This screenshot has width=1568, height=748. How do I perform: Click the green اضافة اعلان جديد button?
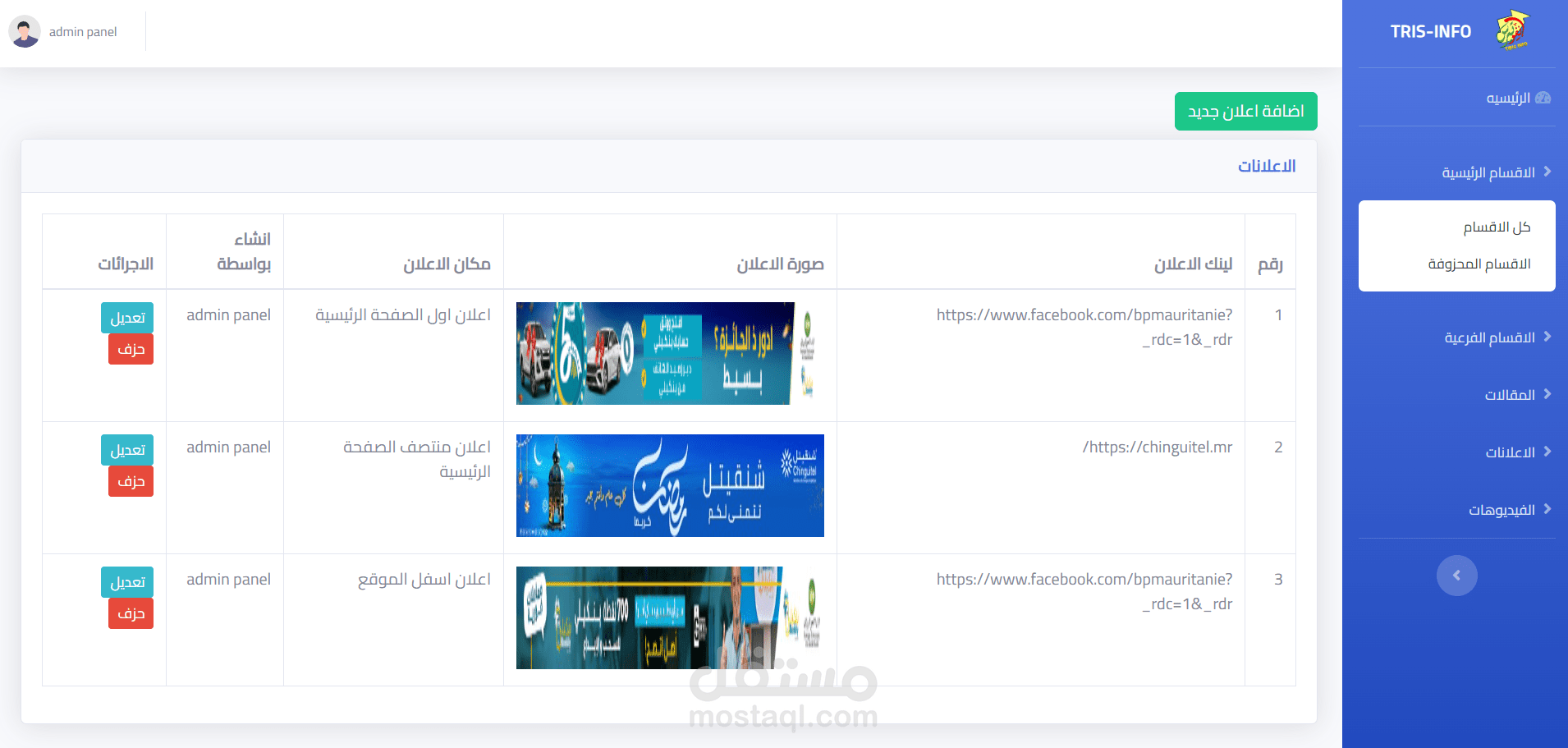pos(1246,111)
